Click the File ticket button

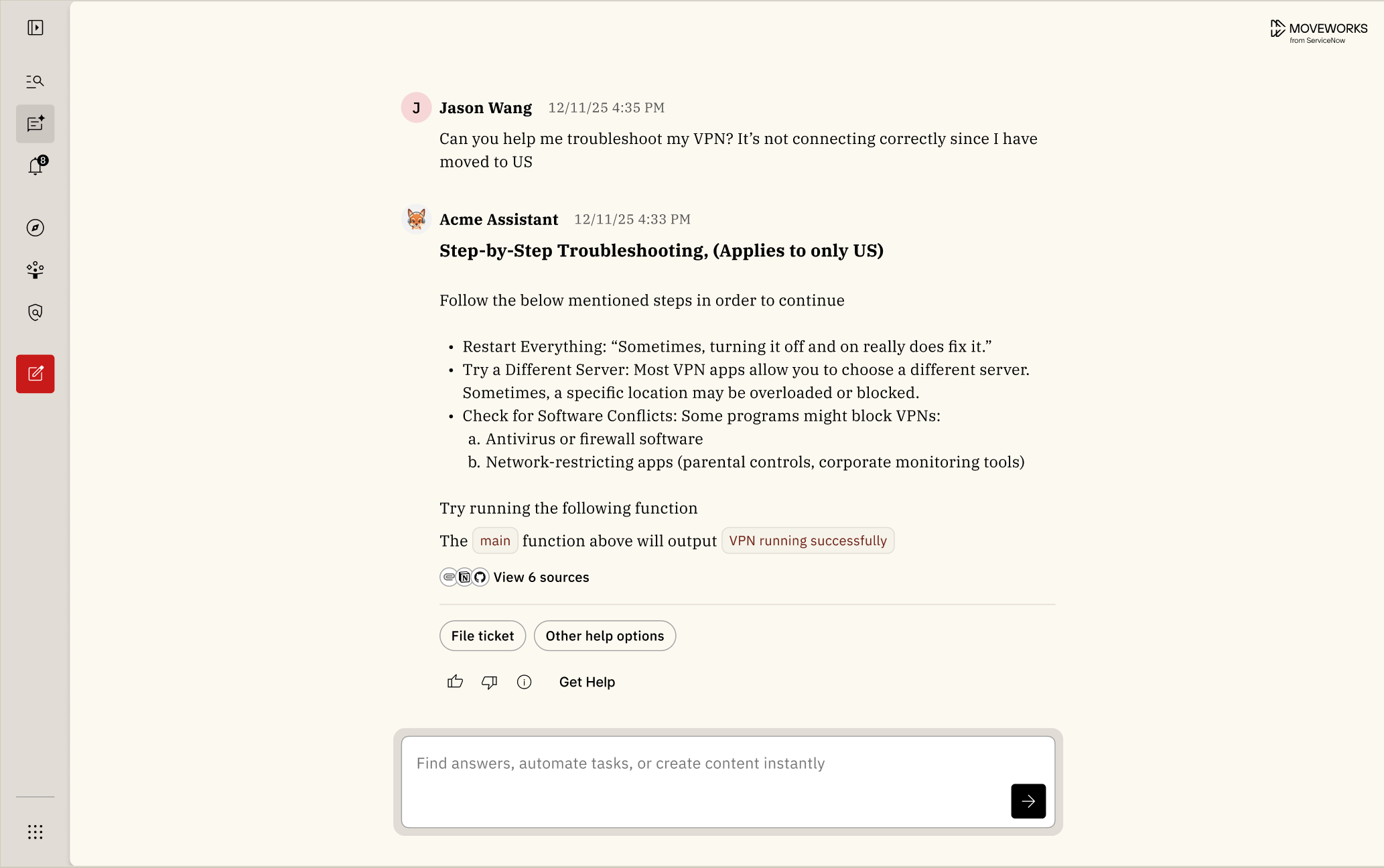point(482,636)
